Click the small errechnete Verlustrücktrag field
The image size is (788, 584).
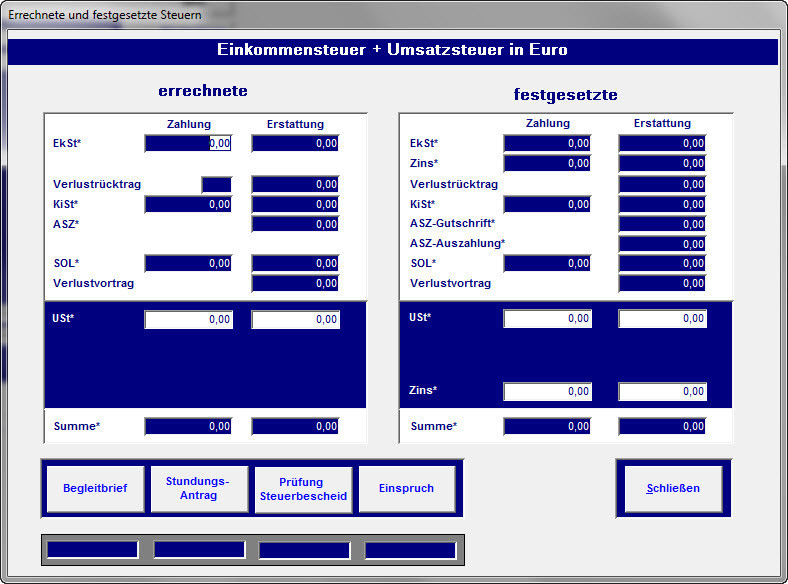pyautogui.click(x=217, y=184)
